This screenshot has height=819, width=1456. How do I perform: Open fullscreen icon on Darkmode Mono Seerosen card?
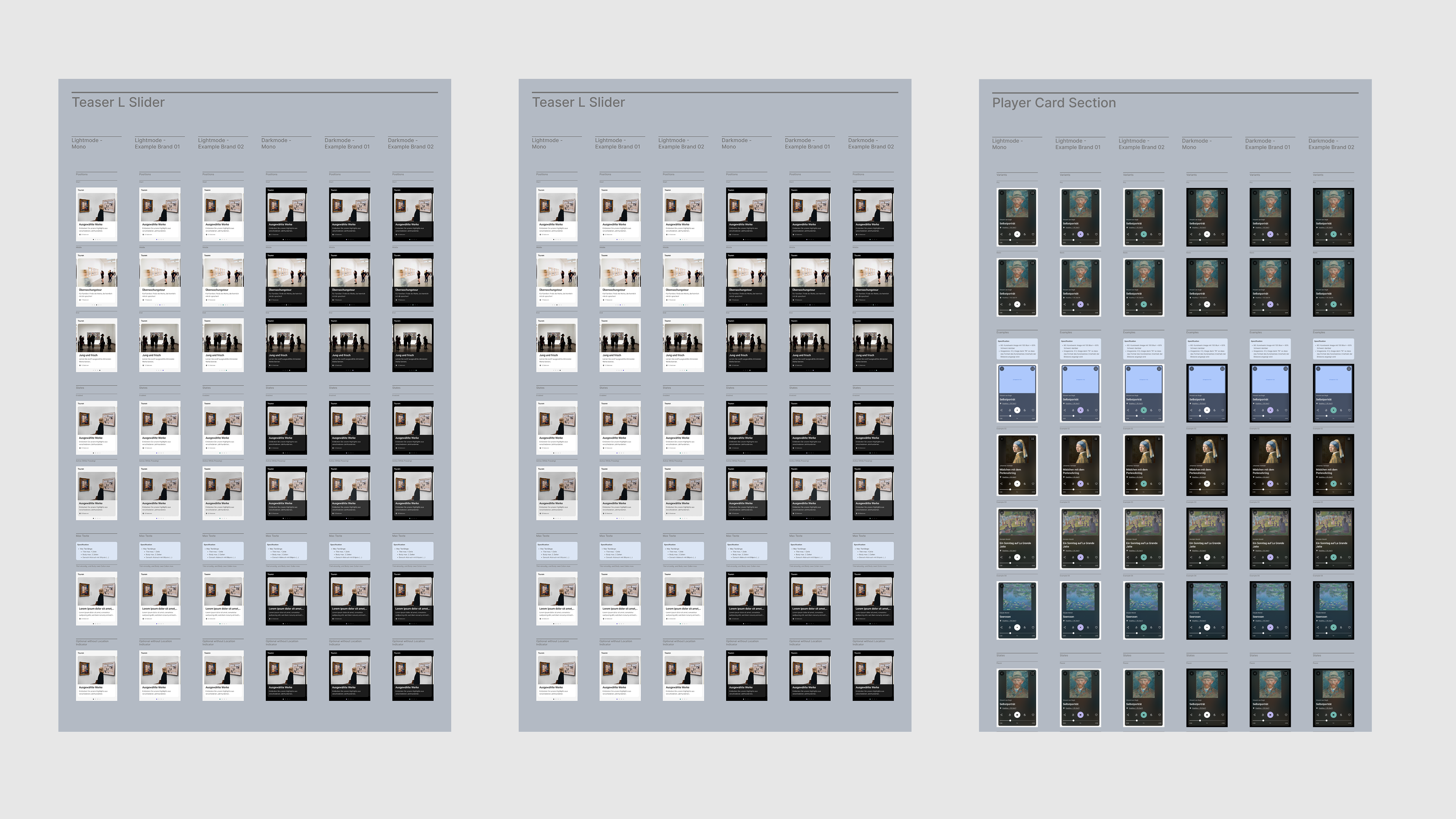point(1222,586)
